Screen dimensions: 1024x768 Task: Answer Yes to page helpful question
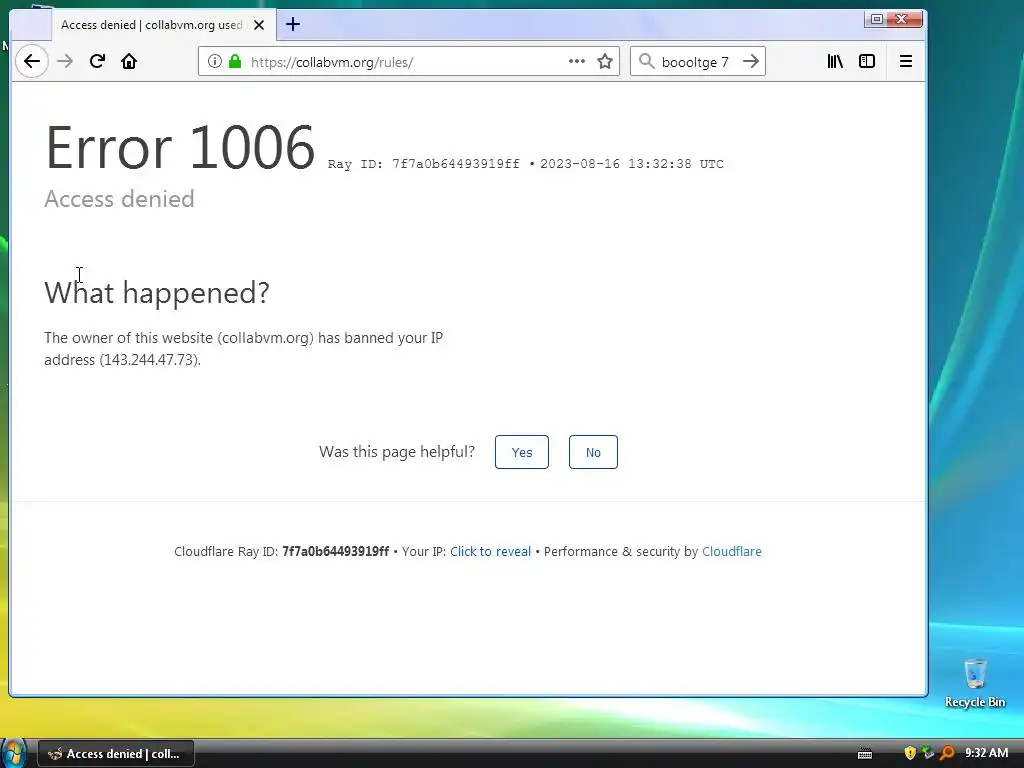click(522, 452)
